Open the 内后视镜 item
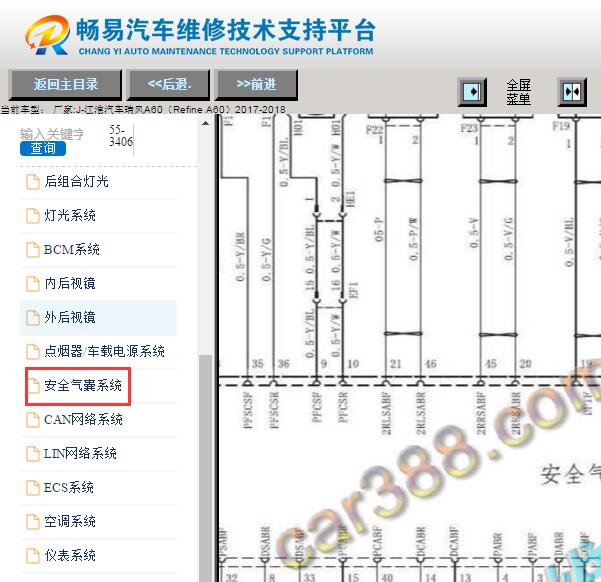The height and width of the screenshot is (582, 601). (99, 284)
